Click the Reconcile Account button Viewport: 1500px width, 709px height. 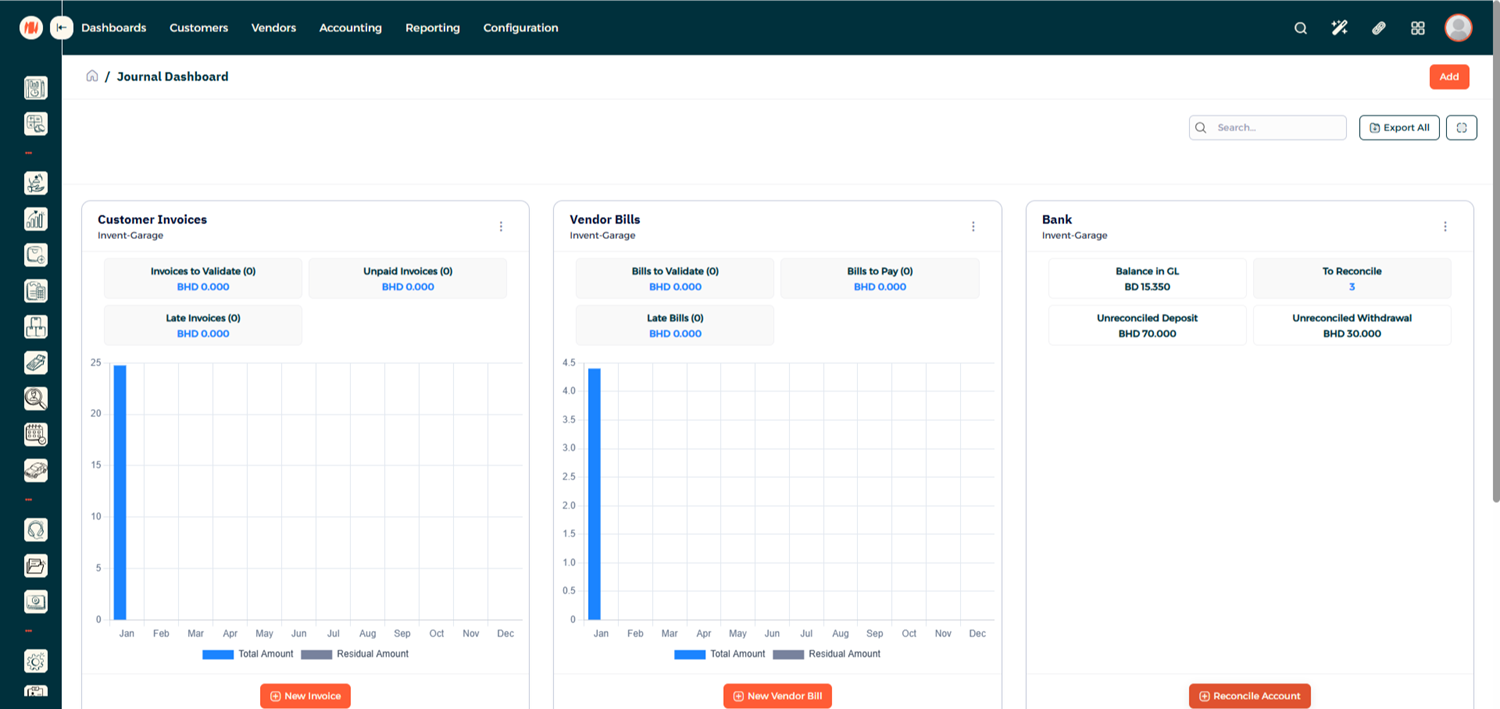tap(1249, 696)
